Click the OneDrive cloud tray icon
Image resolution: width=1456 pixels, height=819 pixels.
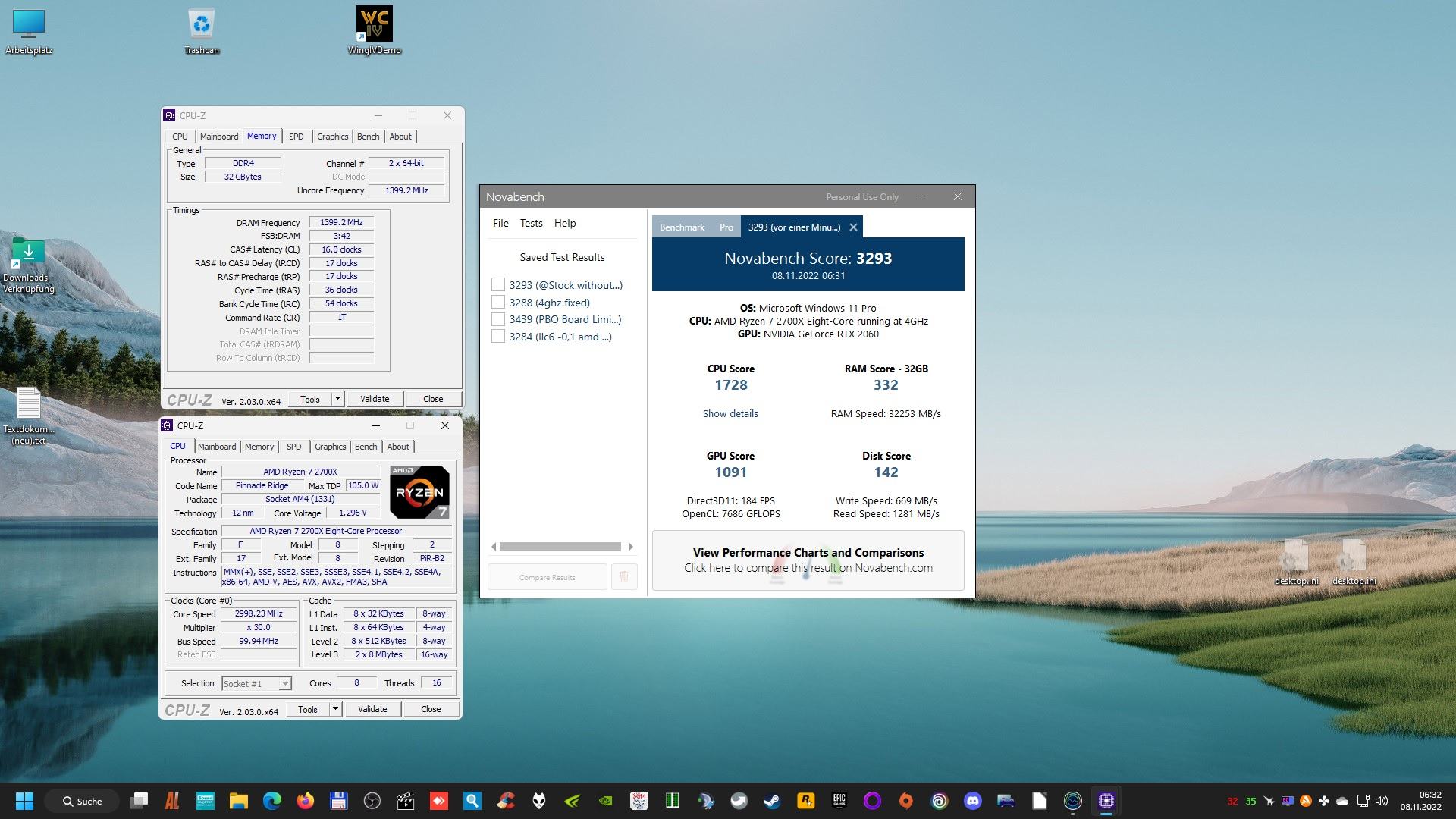pos(1342,801)
